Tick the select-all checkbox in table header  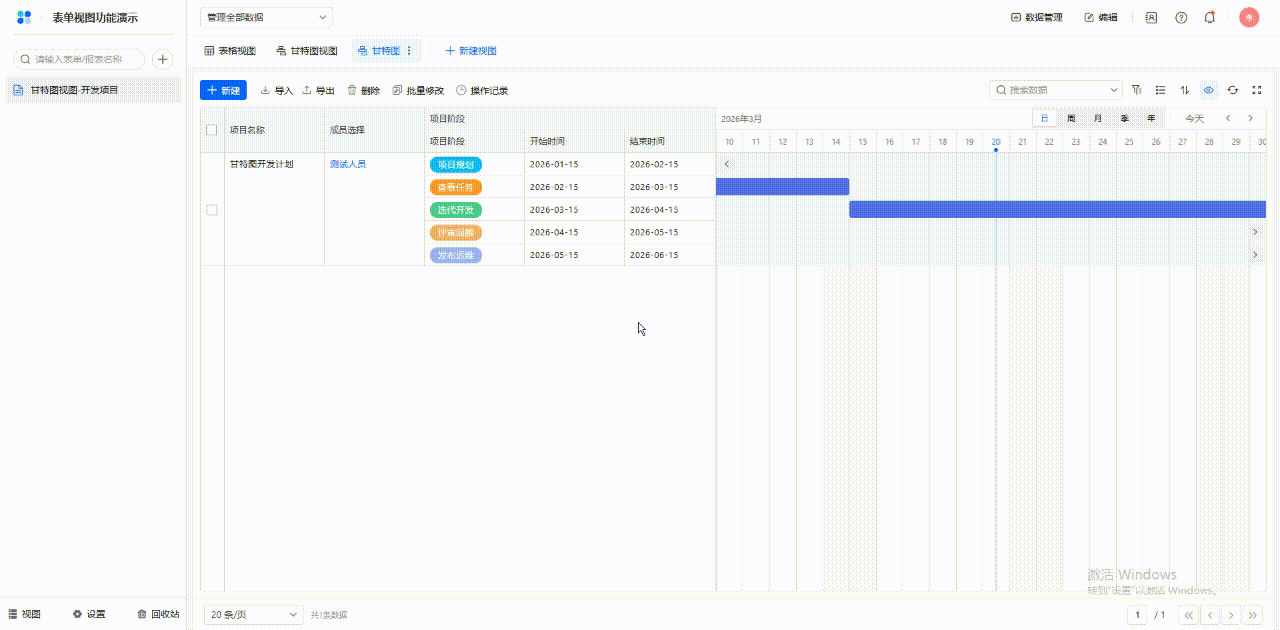(211, 130)
